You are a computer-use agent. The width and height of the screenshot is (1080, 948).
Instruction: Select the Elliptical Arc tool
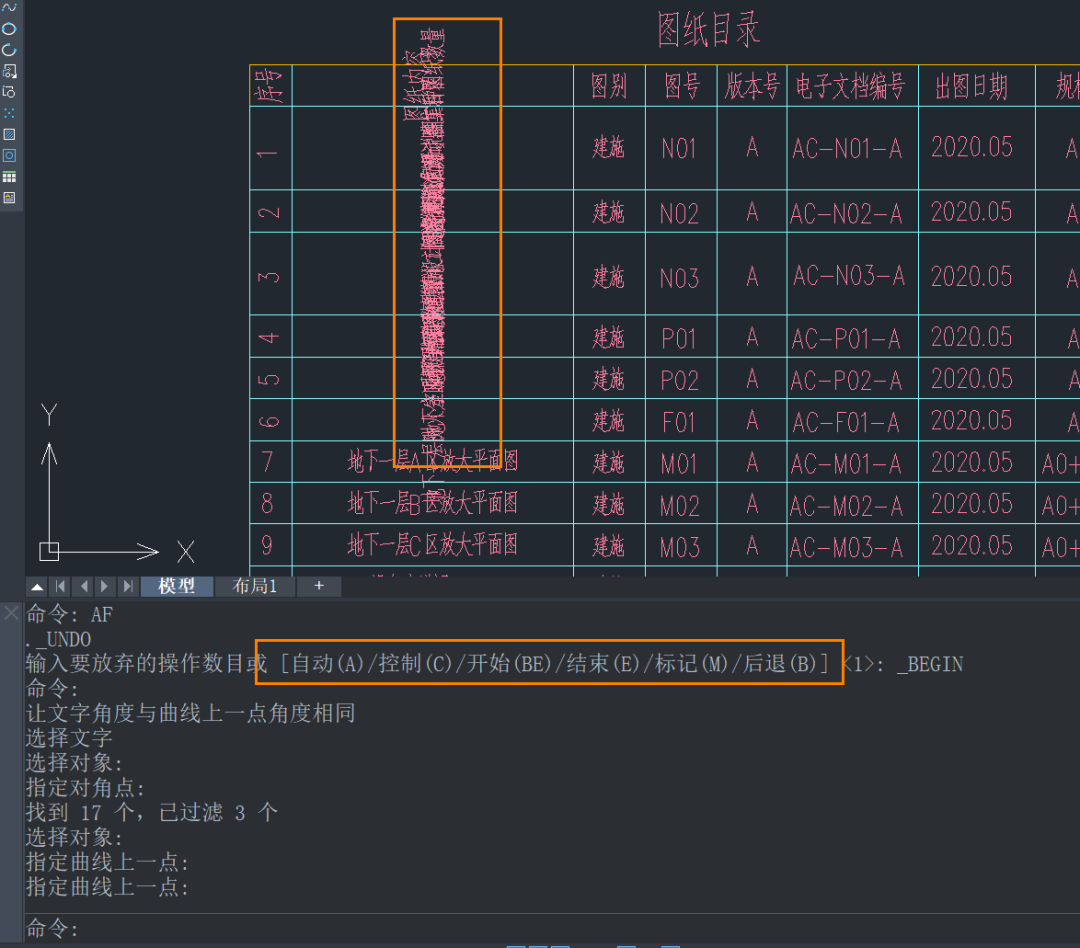click(x=10, y=50)
